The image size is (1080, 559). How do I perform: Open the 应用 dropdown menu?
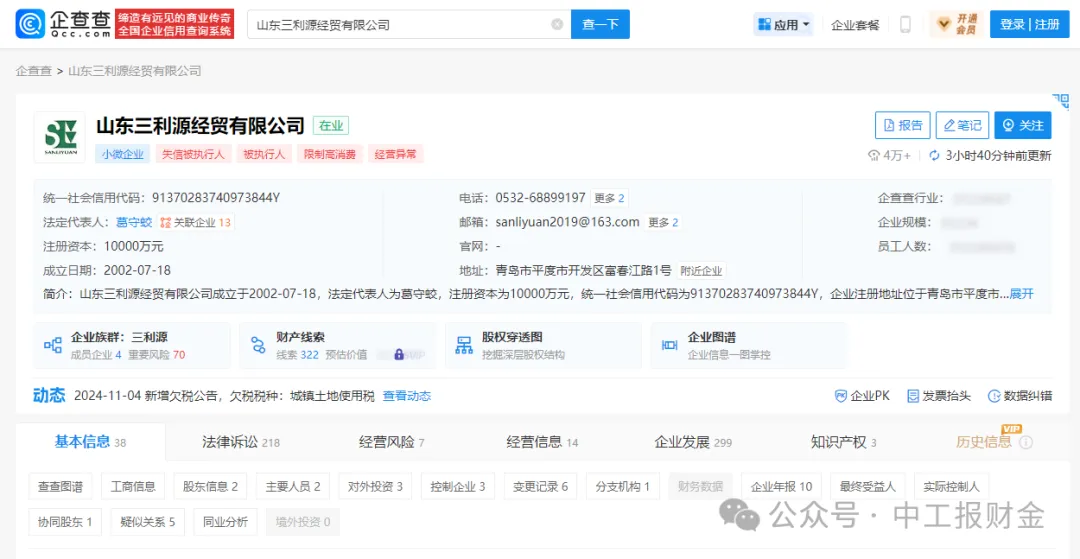click(x=784, y=25)
